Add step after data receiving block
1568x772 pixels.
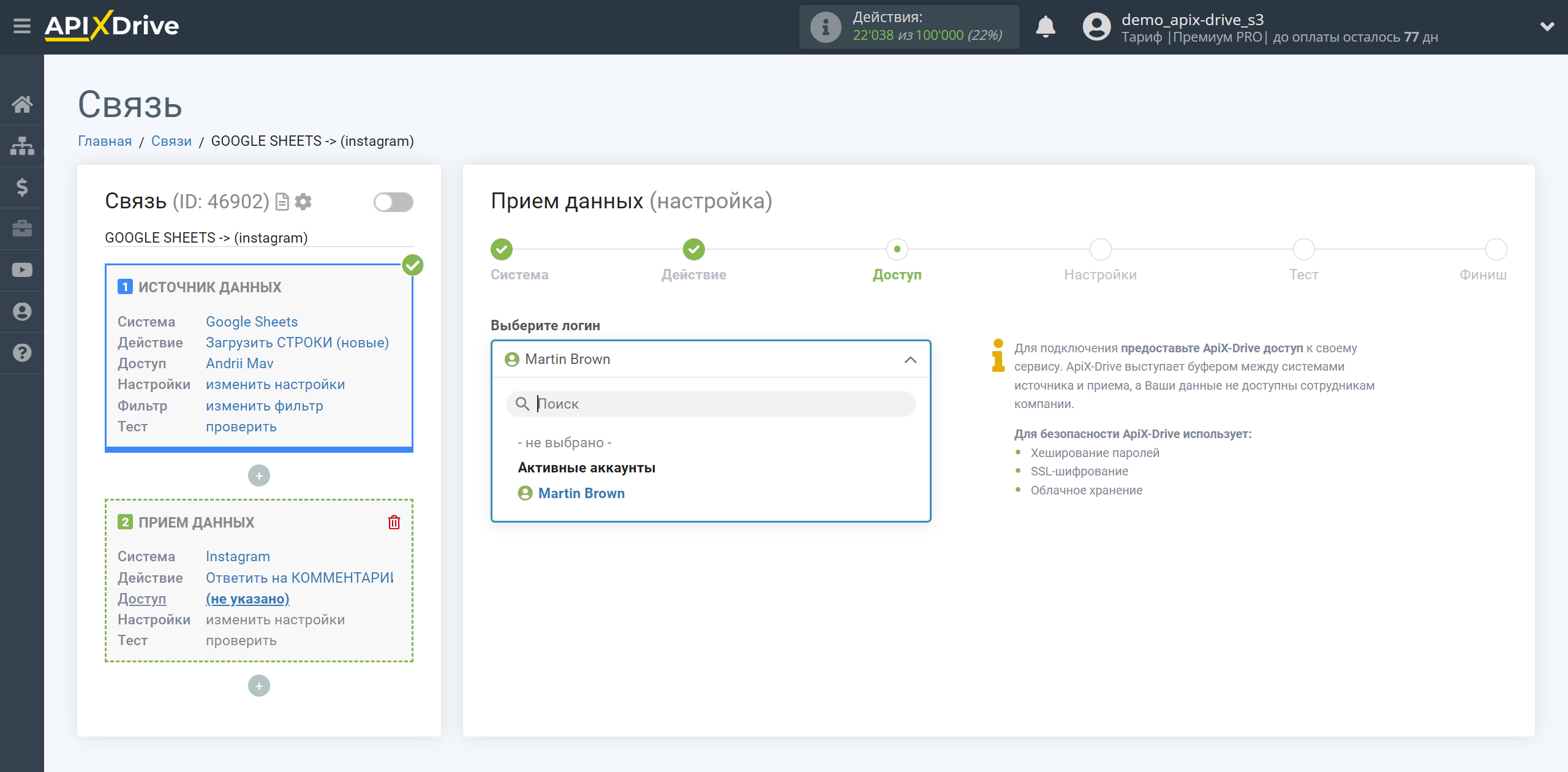coord(259,686)
